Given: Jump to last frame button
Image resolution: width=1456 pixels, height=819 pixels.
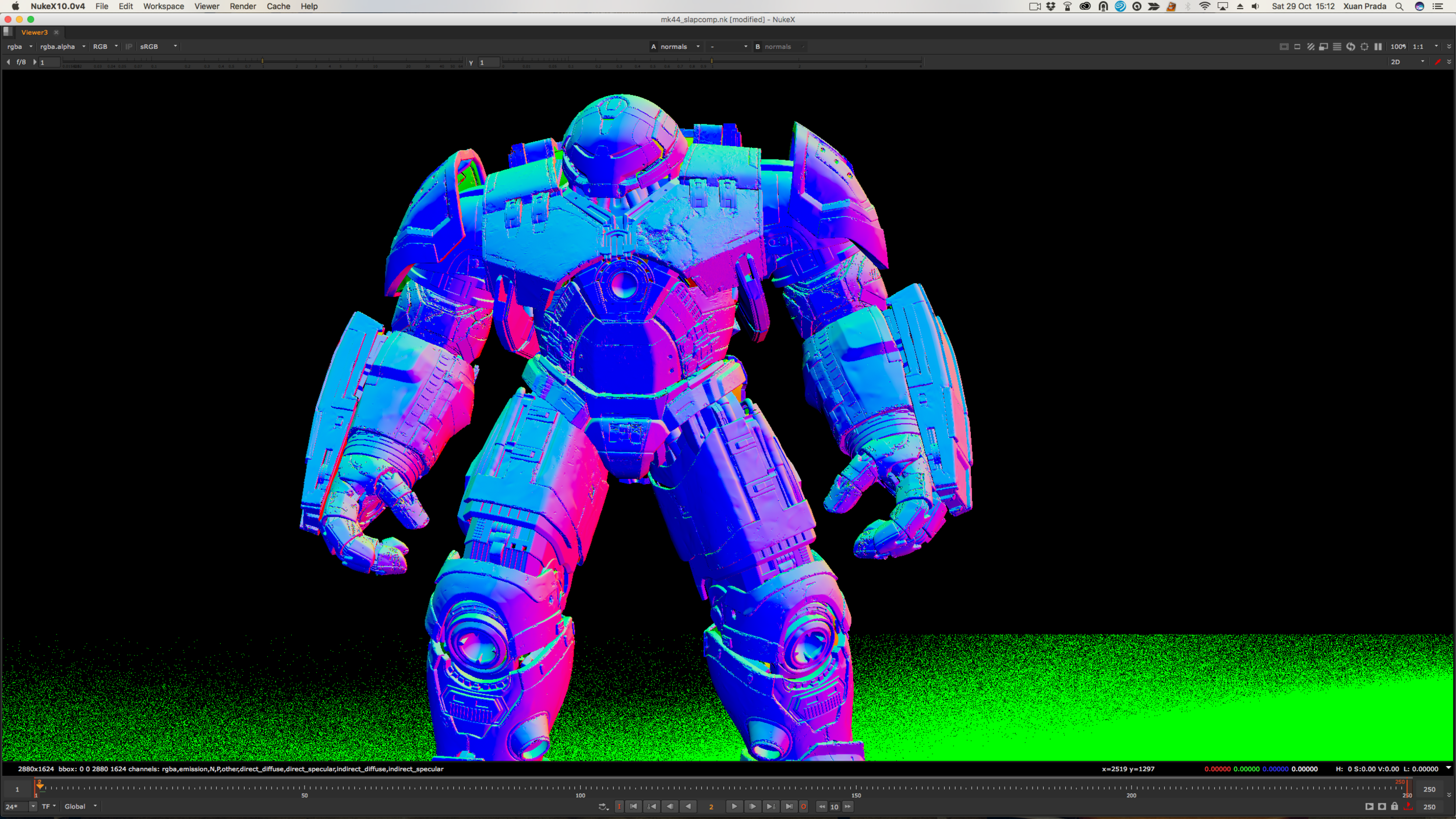Looking at the screenshot, I should (789, 806).
